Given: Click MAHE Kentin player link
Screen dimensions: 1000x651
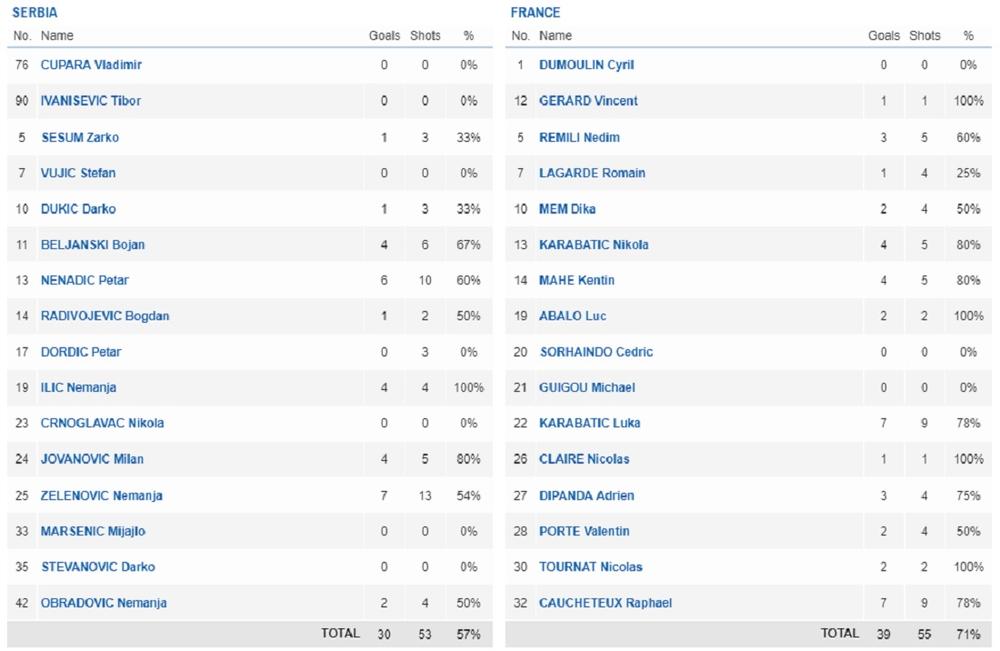Looking at the screenshot, I should point(576,280).
